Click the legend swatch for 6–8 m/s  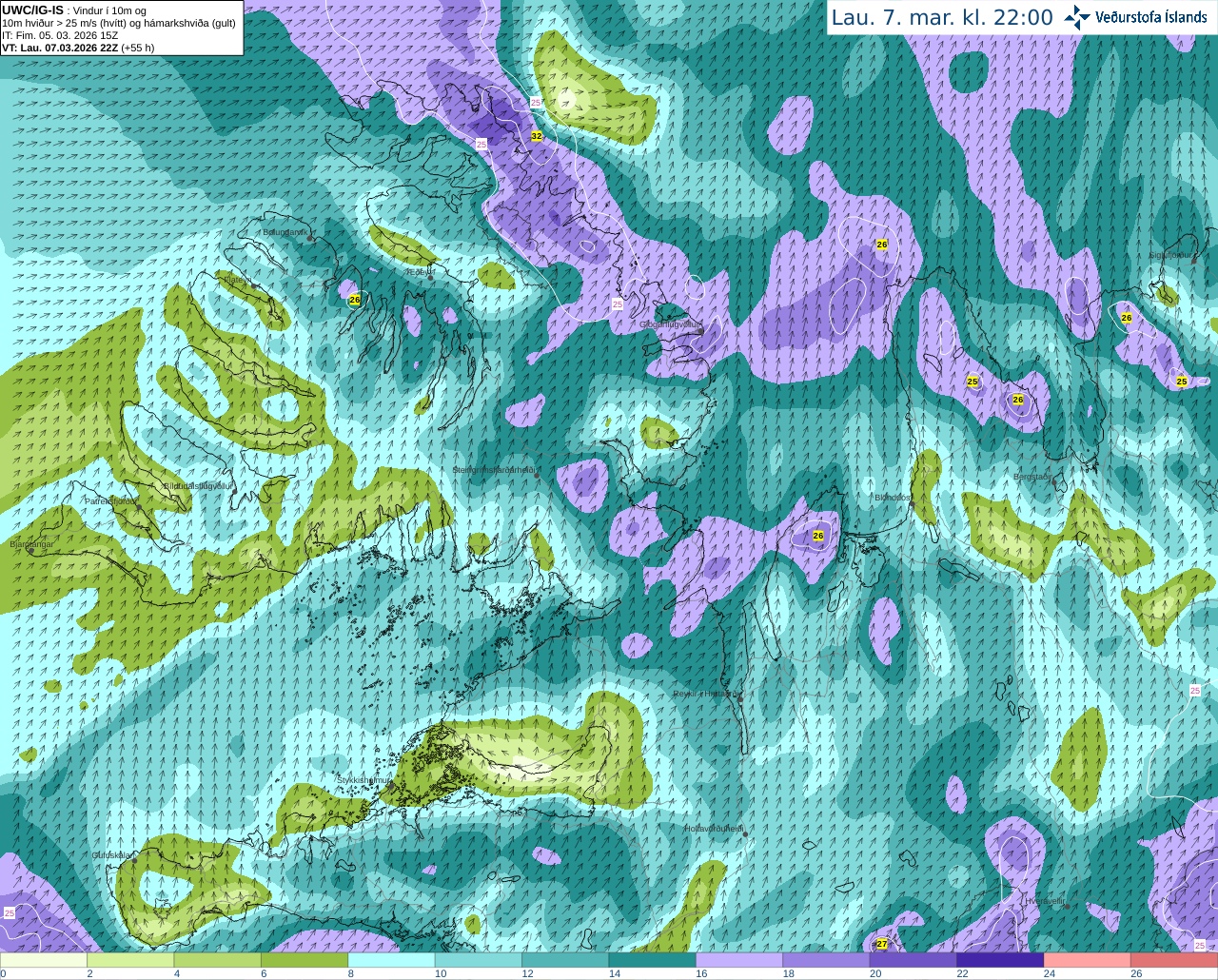pyautogui.click(x=305, y=960)
